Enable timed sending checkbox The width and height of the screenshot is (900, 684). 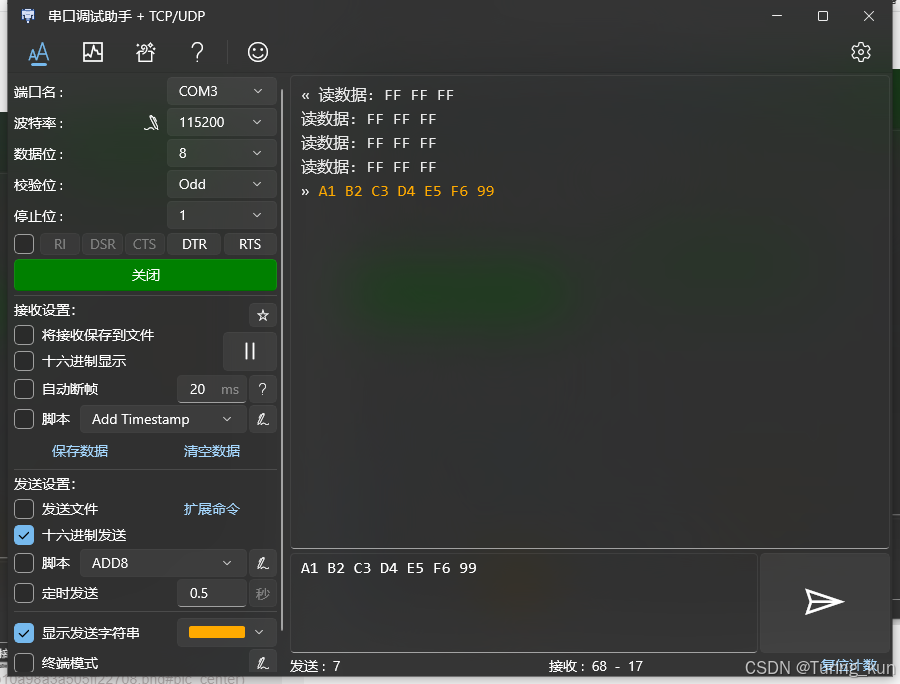pos(24,593)
